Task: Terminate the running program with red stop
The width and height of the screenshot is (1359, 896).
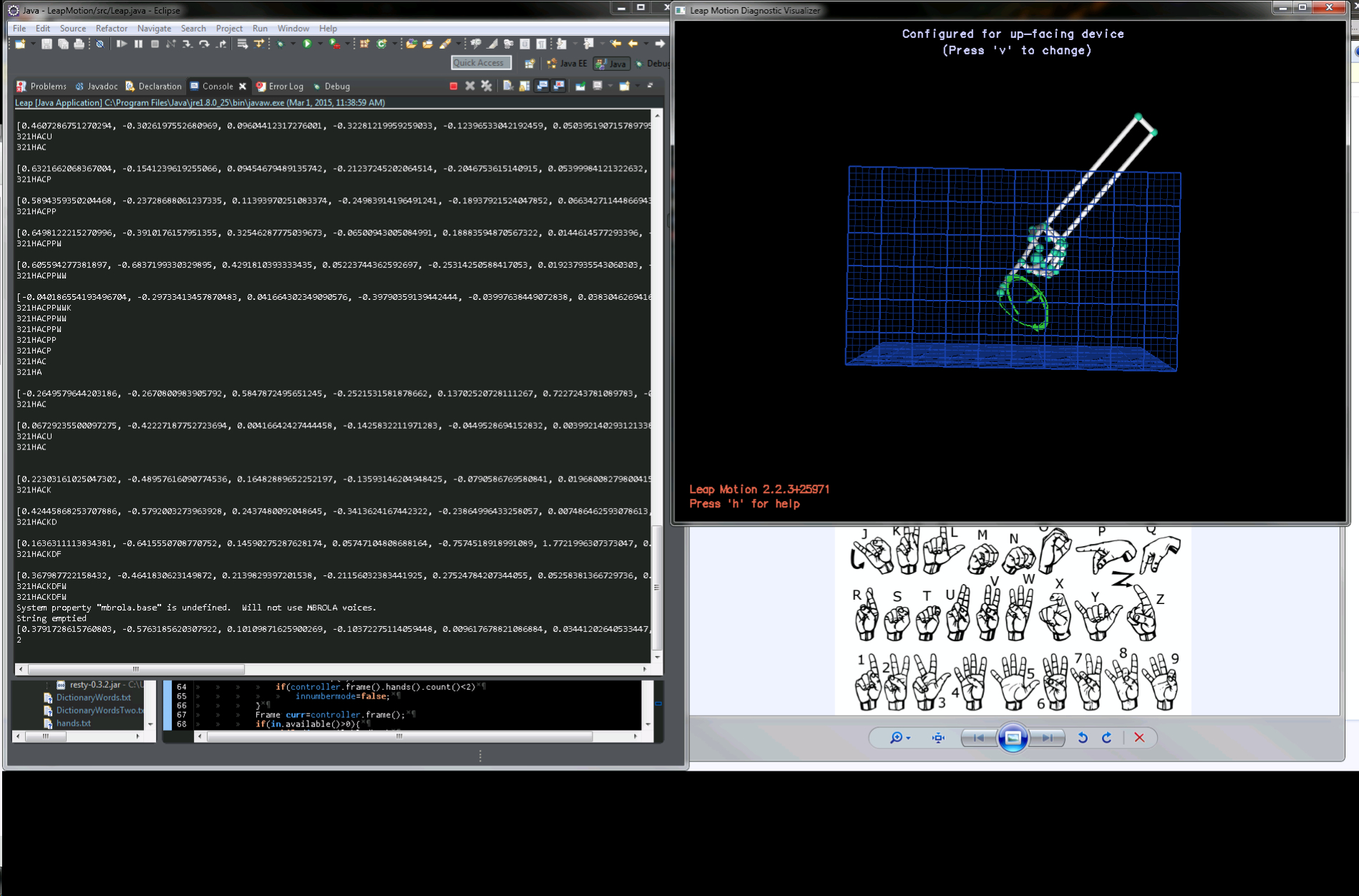Action: tap(453, 86)
